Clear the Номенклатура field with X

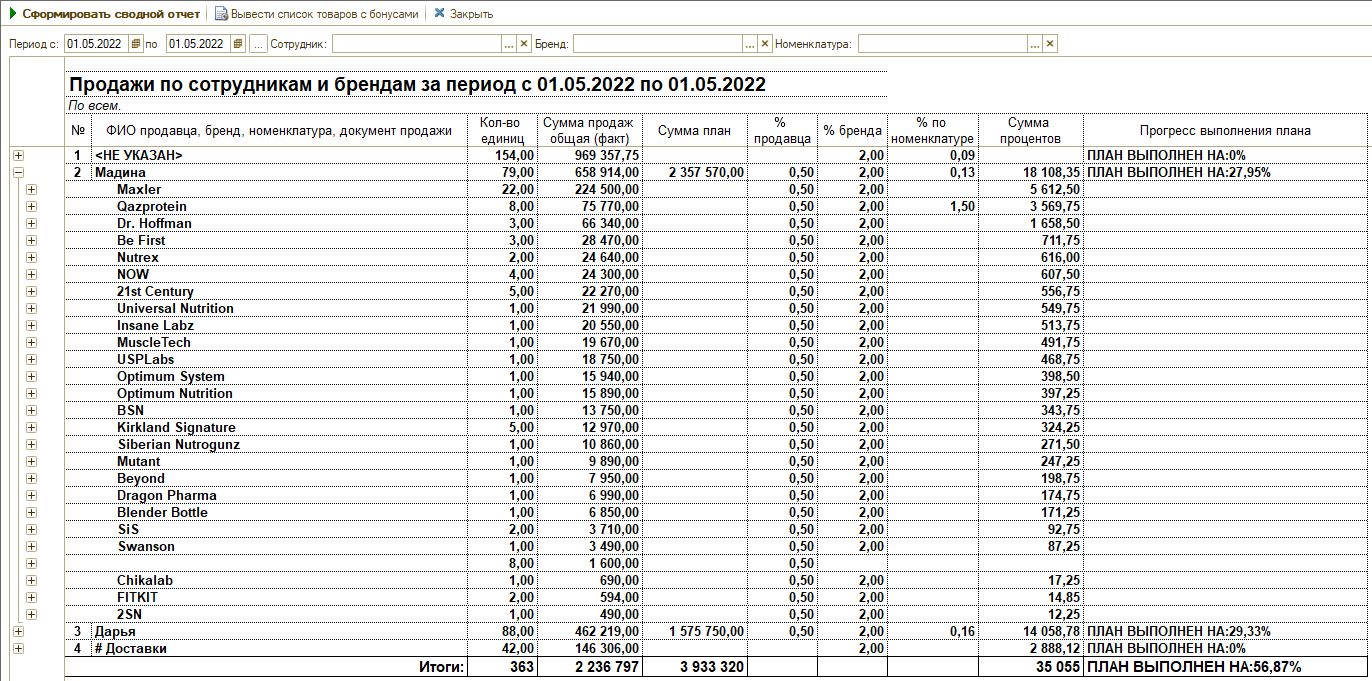pyautogui.click(x=1050, y=44)
